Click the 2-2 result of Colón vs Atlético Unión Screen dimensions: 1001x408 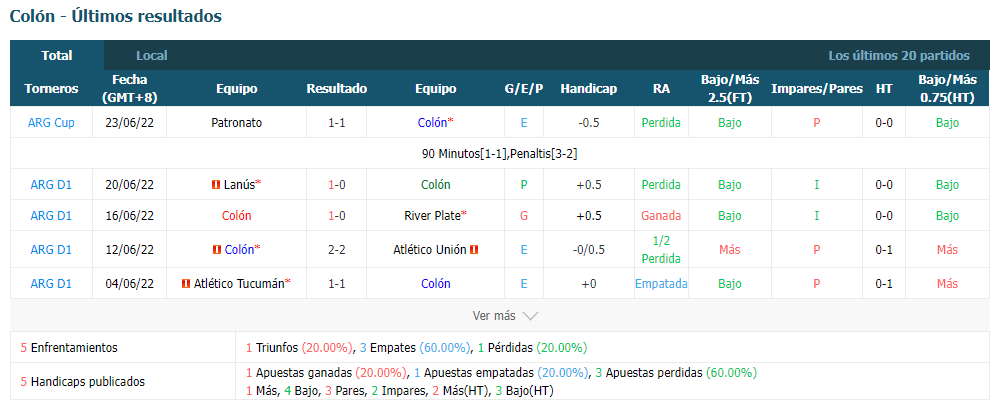pos(336,250)
